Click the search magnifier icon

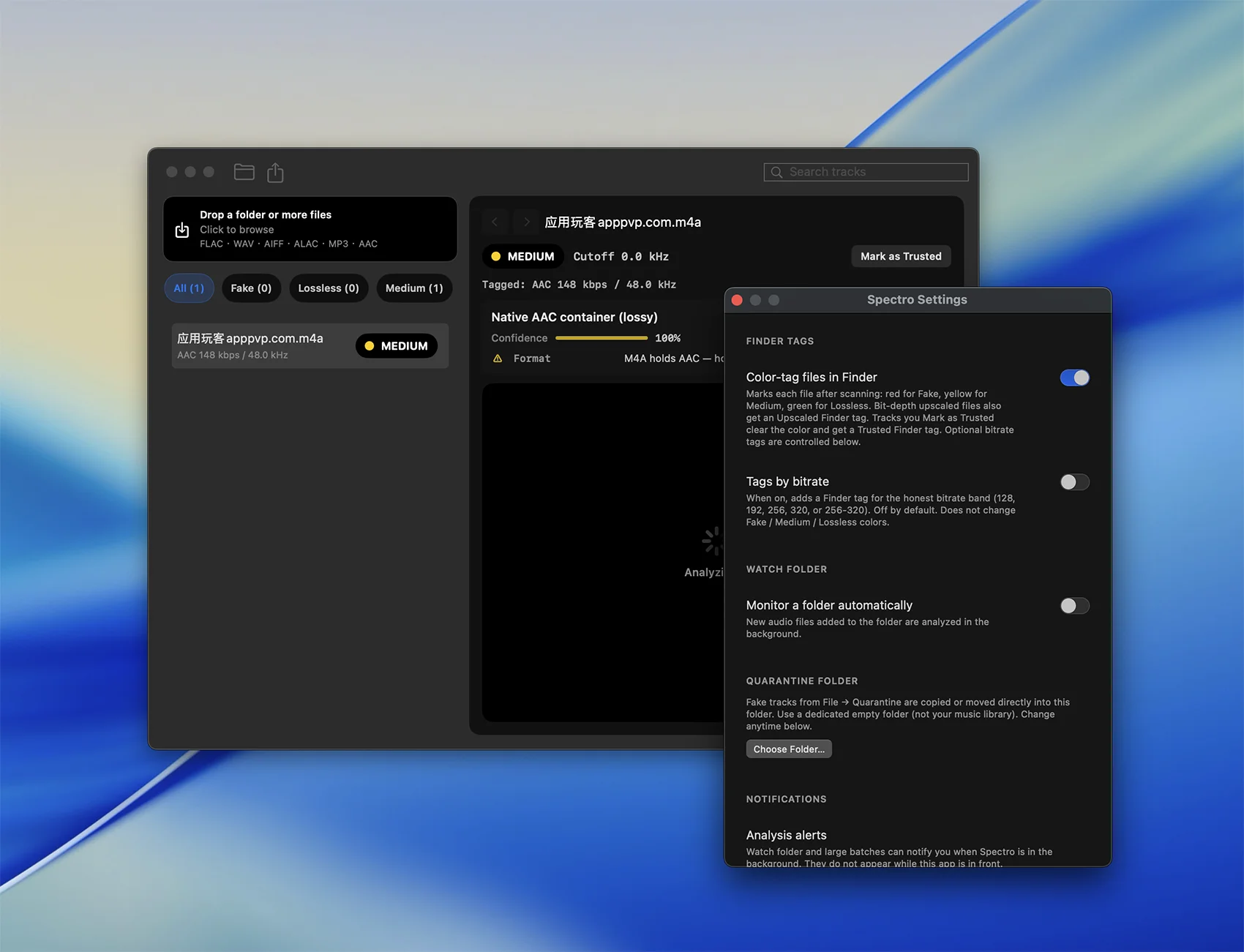pos(776,172)
